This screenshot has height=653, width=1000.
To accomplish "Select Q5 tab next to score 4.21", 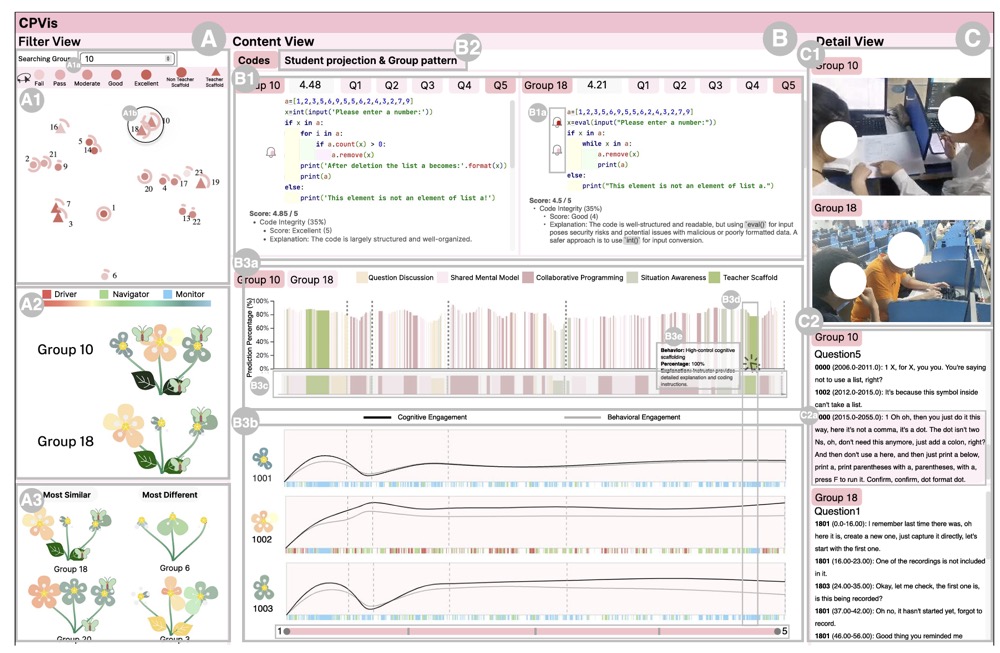I will 788,85.
